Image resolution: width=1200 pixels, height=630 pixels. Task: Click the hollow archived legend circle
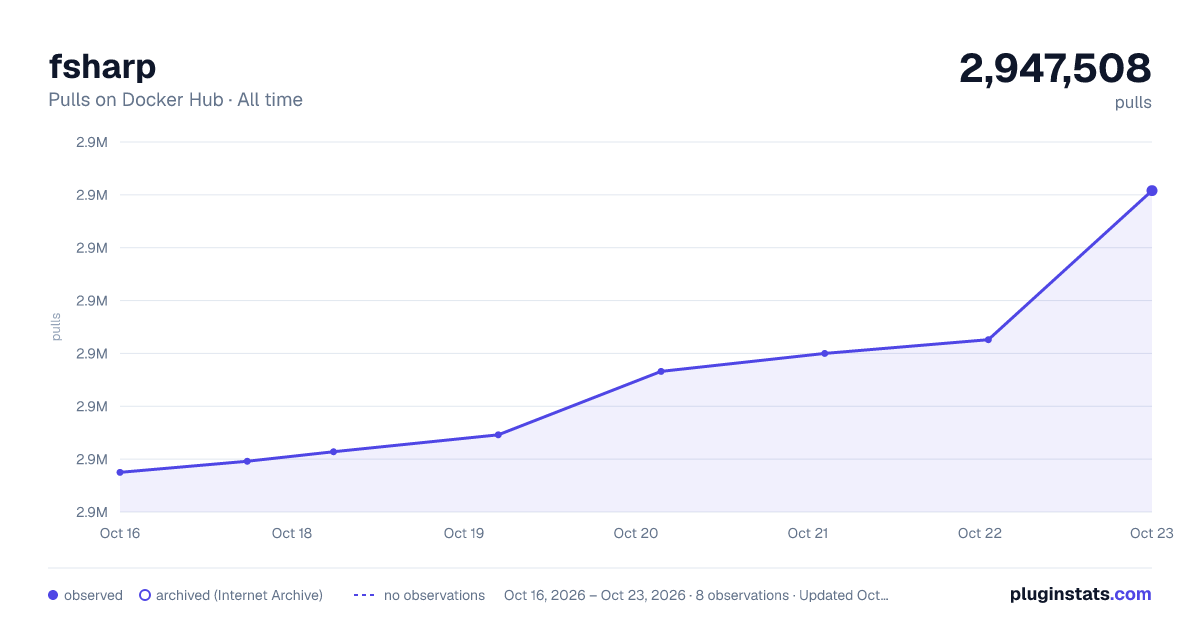[x=145, y=595]
